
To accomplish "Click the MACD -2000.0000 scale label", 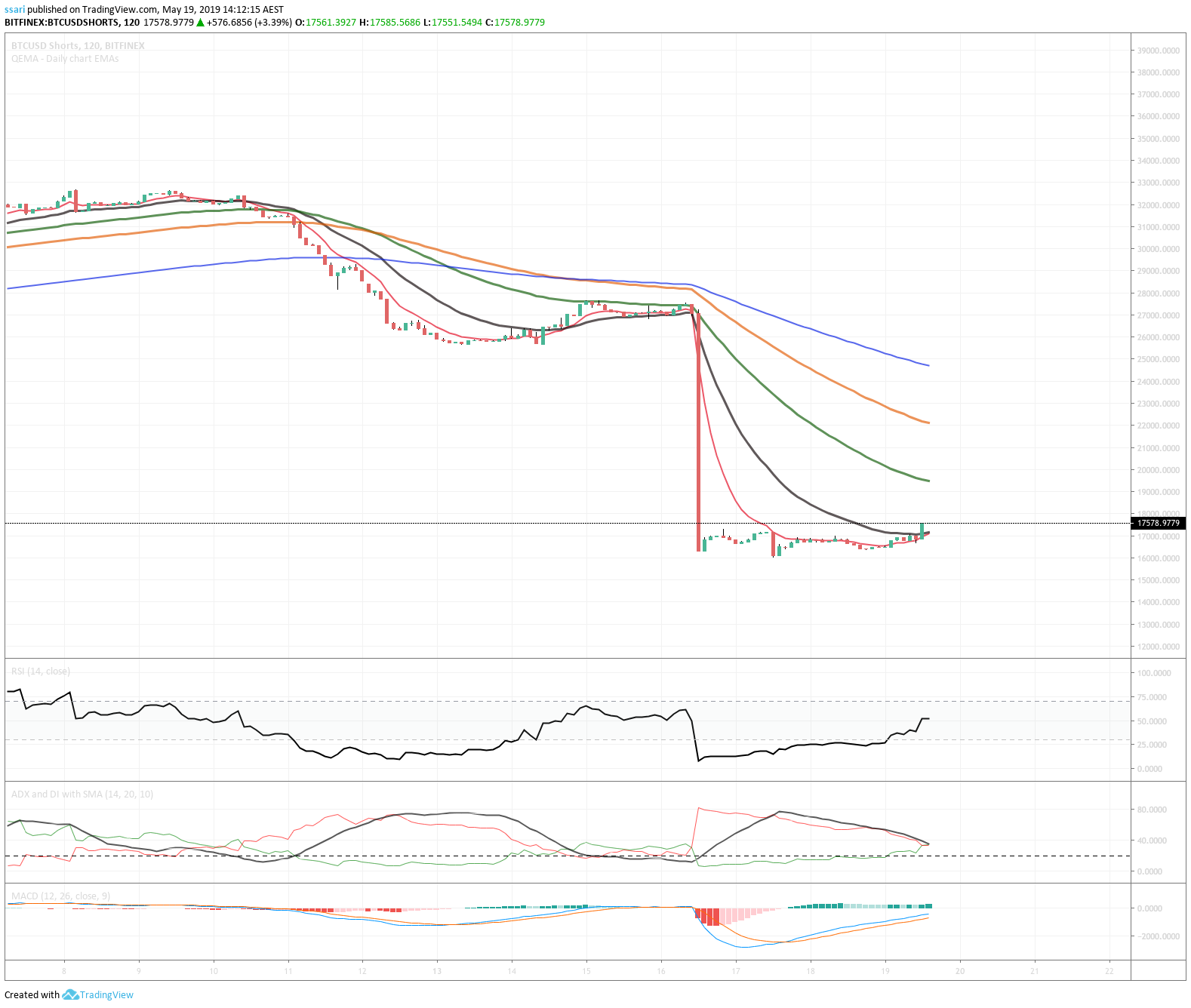I will [x=1158, y=936].
